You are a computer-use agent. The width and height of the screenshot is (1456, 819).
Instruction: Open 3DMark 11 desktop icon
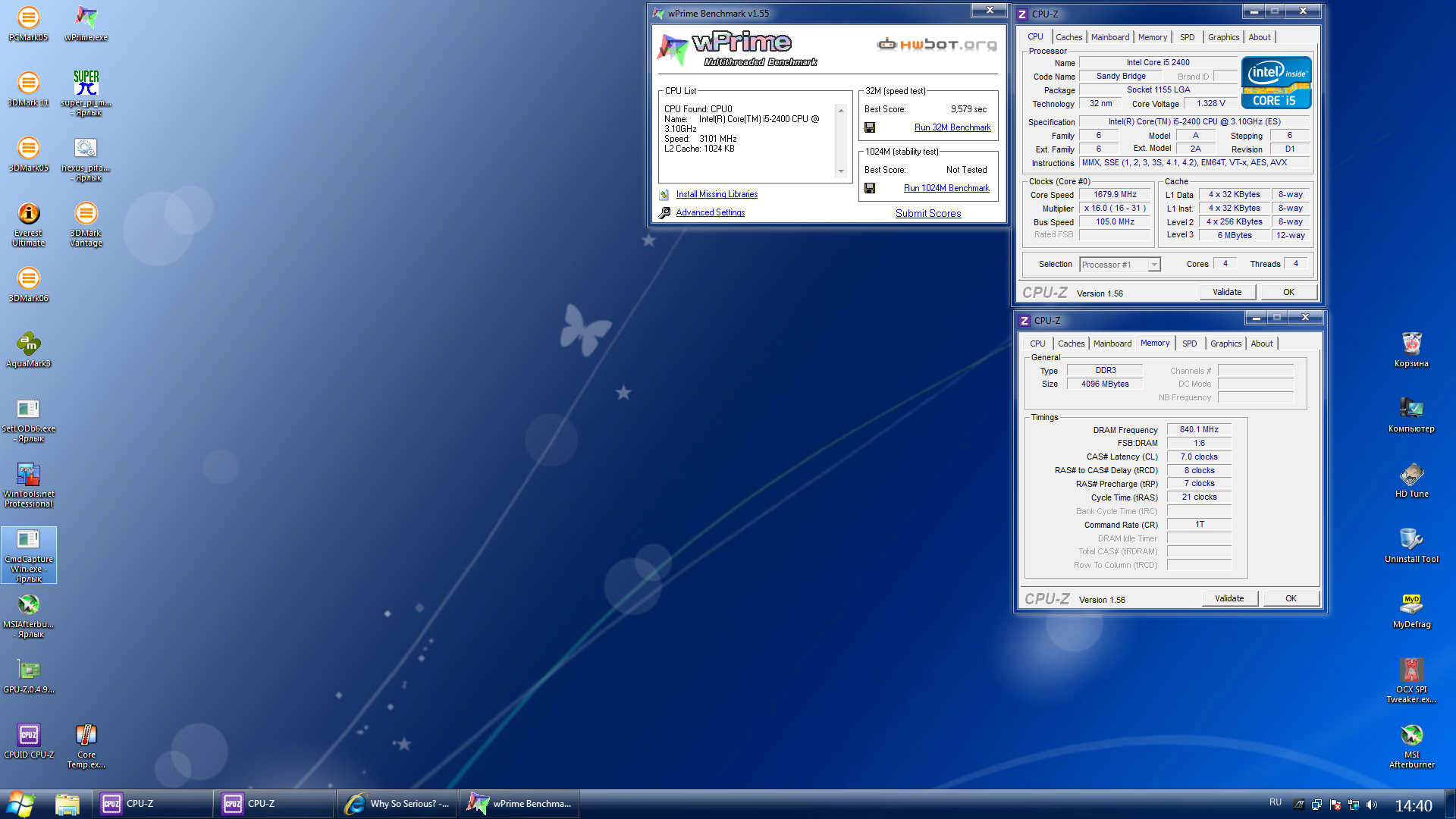point(29,88)
